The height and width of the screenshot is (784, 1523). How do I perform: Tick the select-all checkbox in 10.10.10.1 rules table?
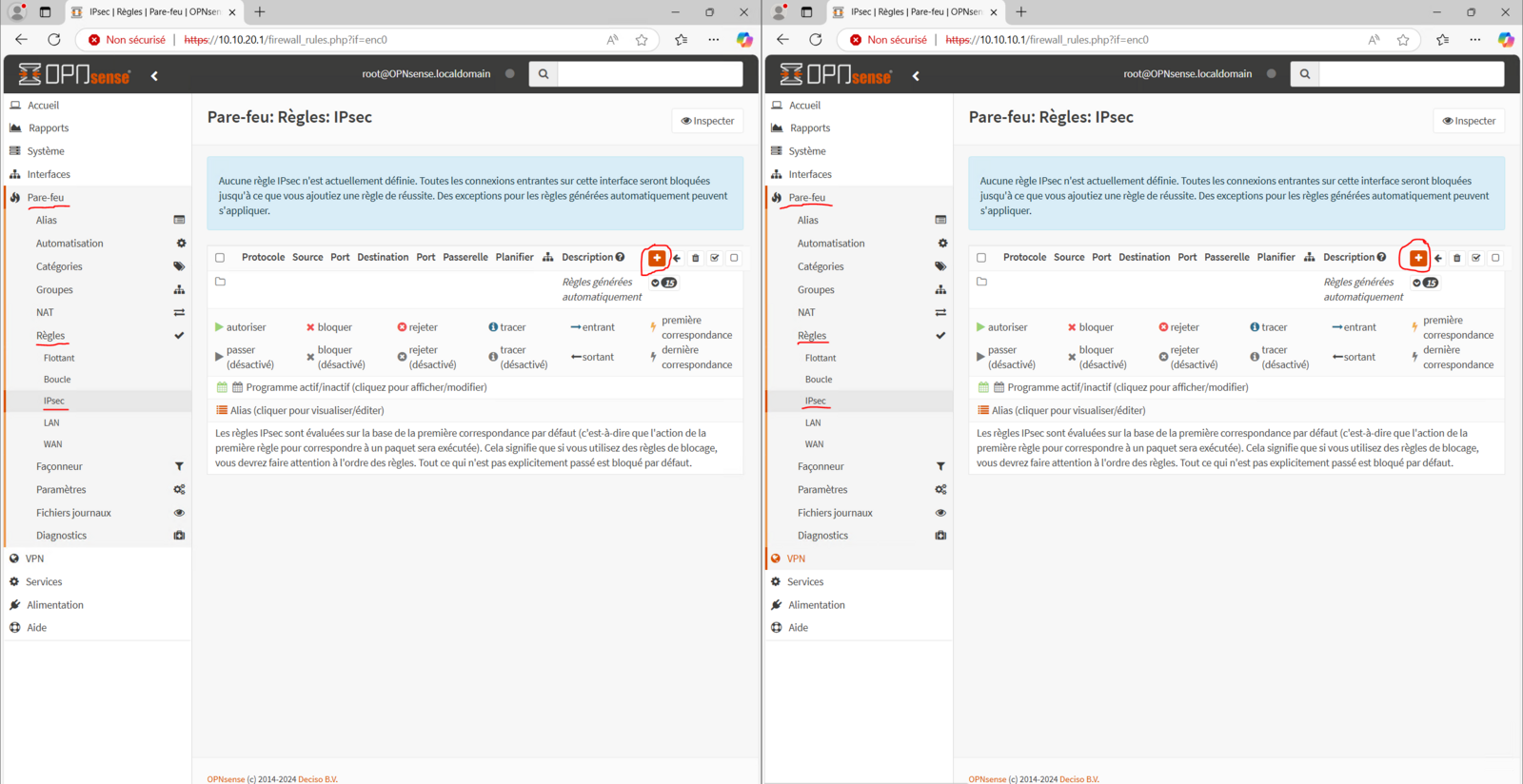(981, 258)
